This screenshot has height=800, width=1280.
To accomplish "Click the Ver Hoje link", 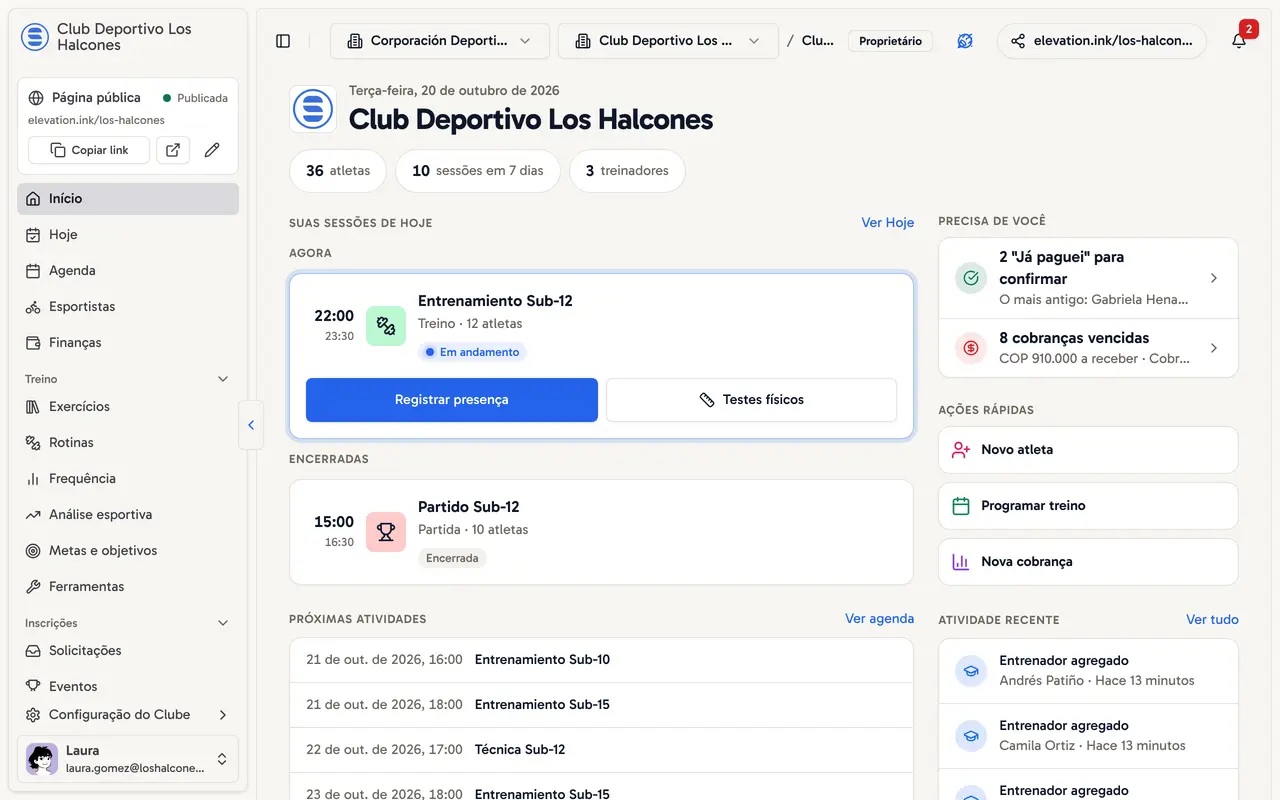I will click(887, 223).
